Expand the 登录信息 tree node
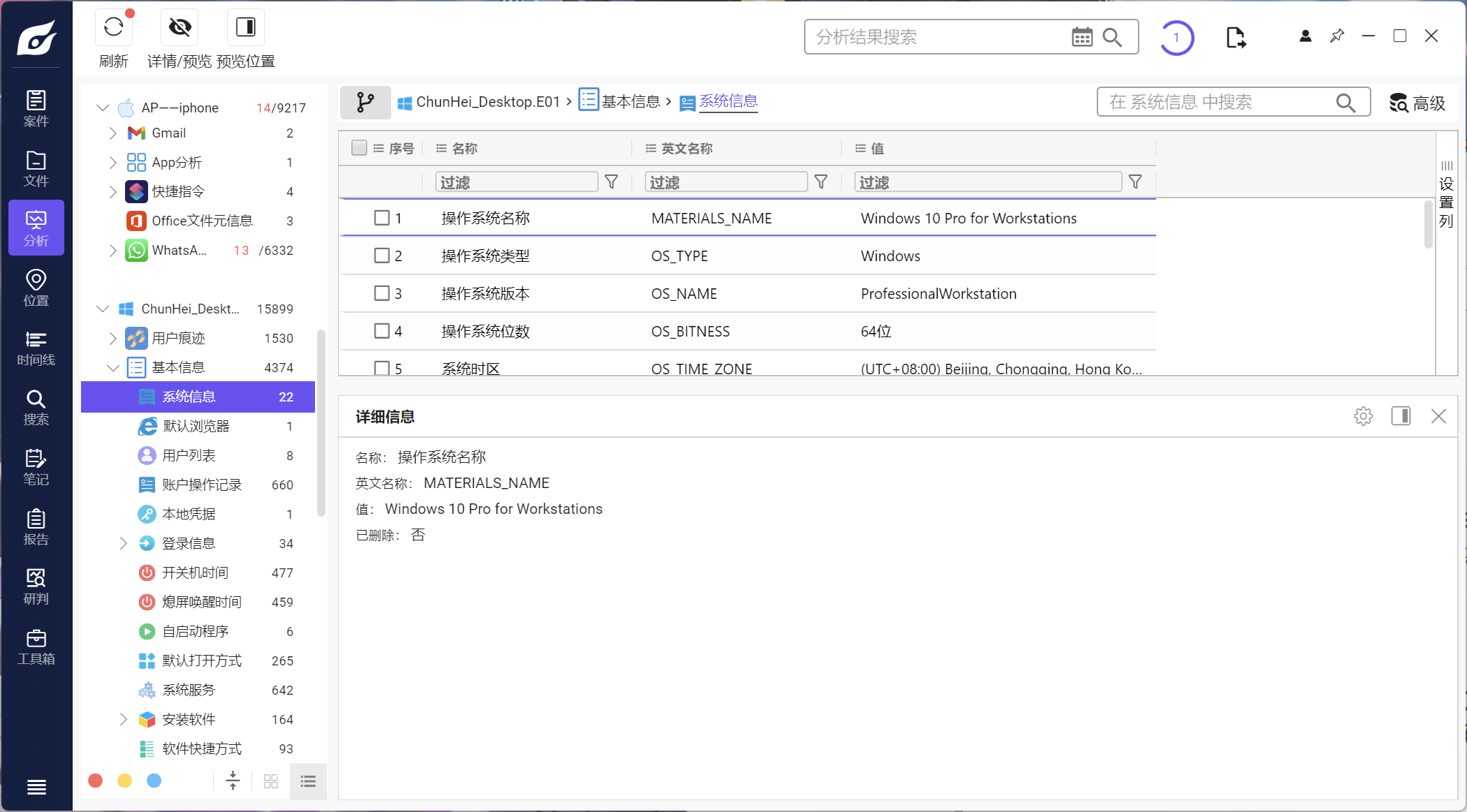The image size is (1467, 812). click(124, 543)
